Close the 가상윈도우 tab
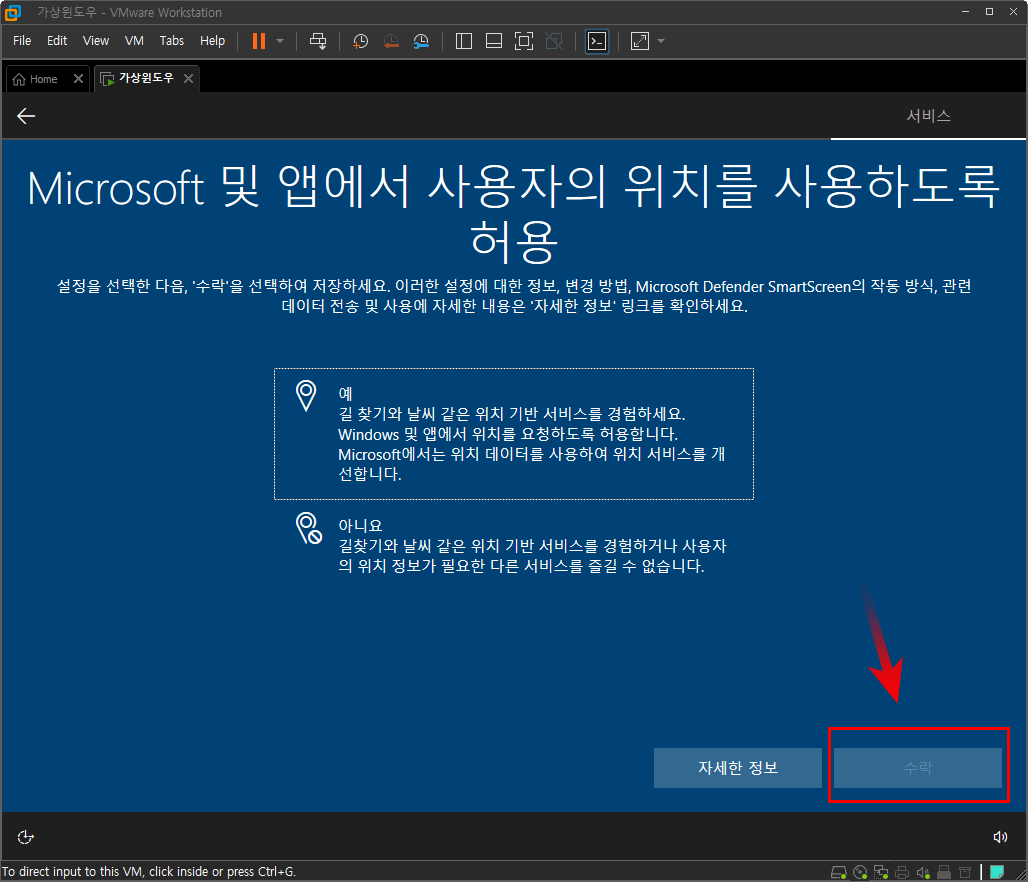The width and height of the screenshot is (1028, 882). pos(188,79)
